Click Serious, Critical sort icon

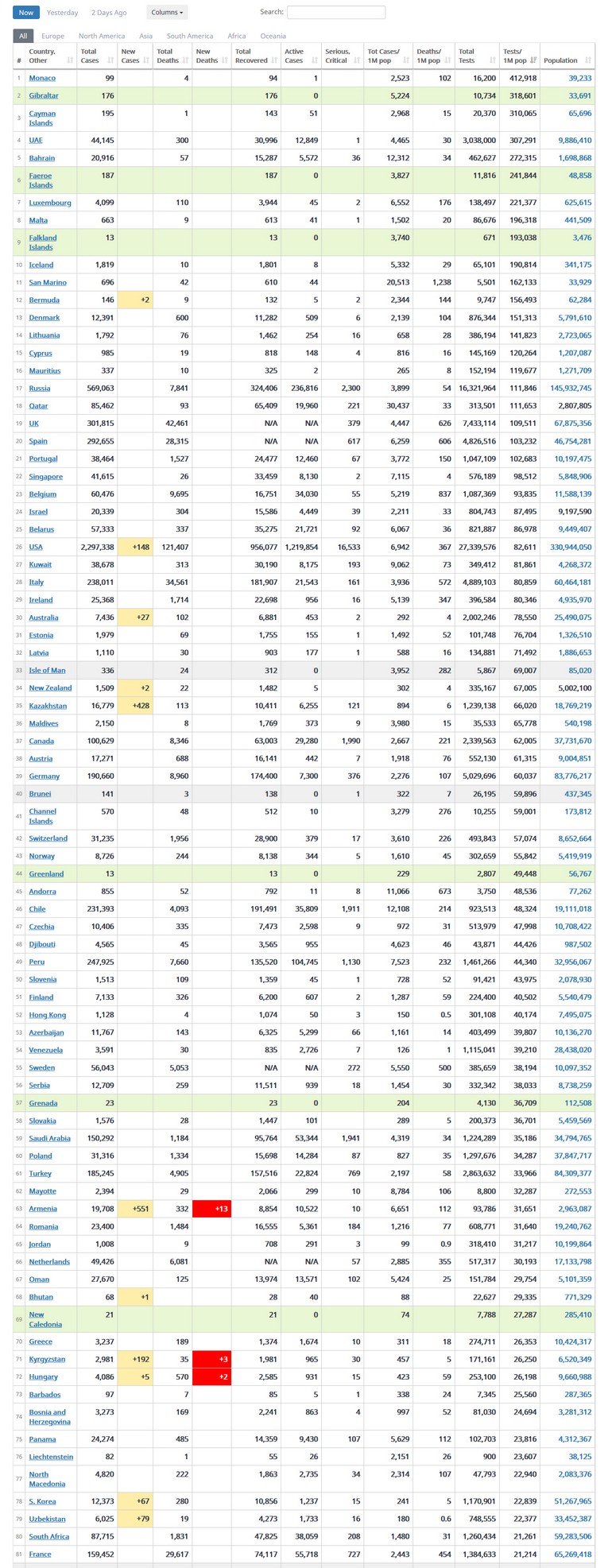[x=358, y=60]
